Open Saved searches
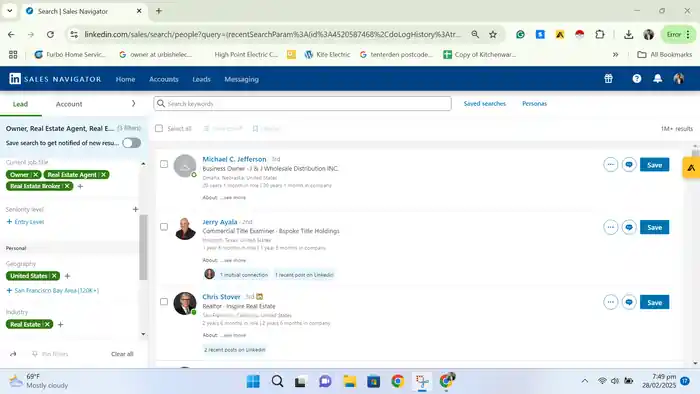The height and width of the screenshot is (394, 700). (484, 104)
